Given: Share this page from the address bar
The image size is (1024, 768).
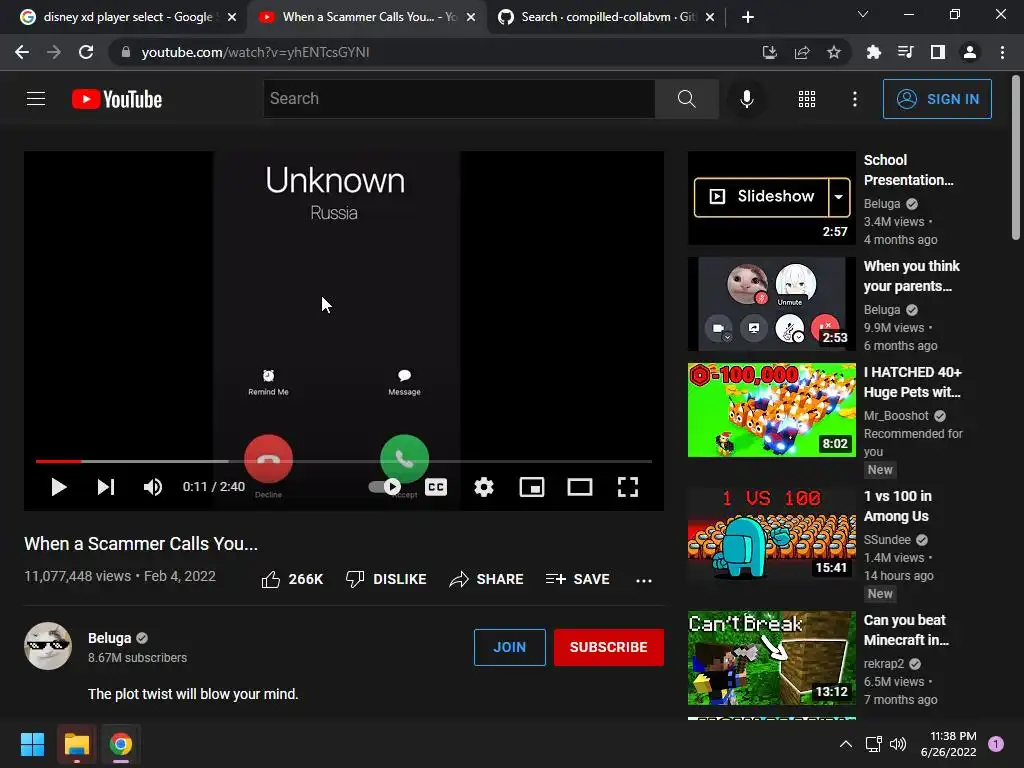Looking at the screenshot, I should coord(802,52).
